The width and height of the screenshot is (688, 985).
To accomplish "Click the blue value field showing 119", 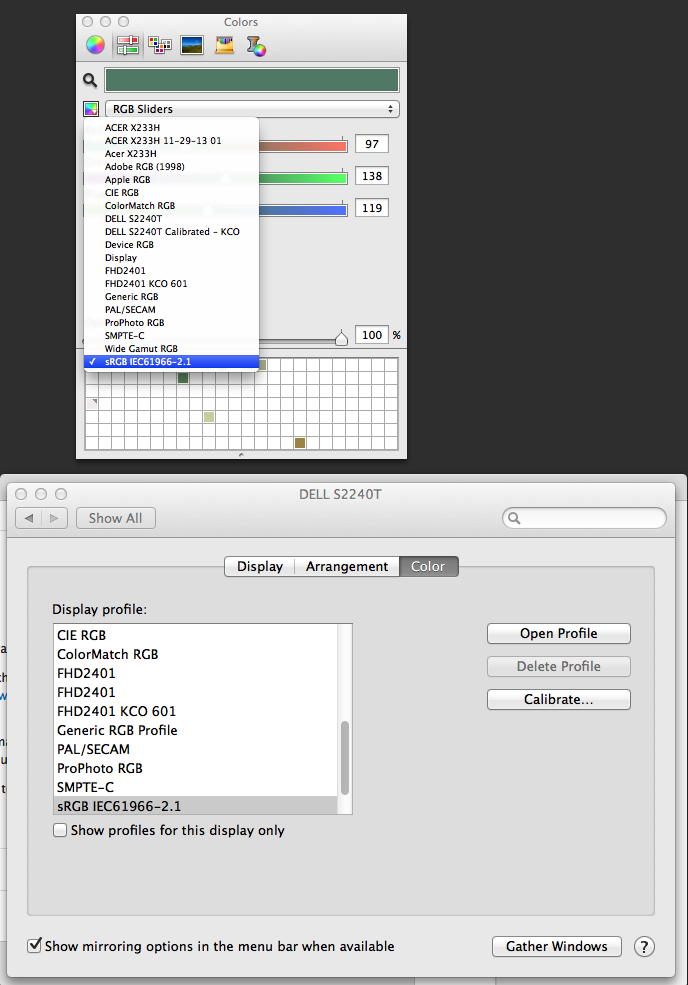I will point(372,208).
